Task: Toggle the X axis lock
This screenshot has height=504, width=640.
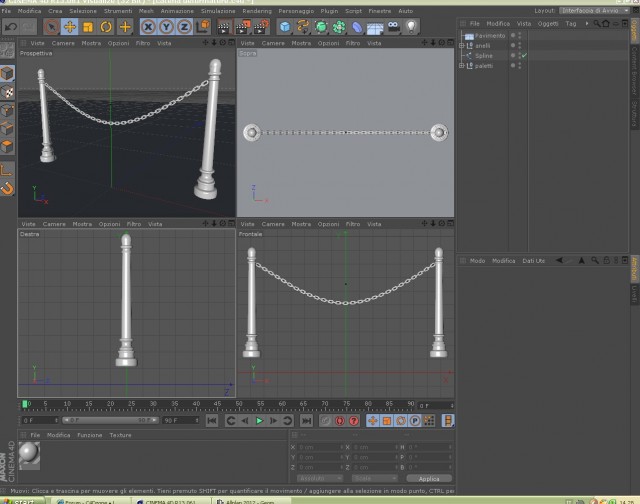Action: (x=148, y=27)
